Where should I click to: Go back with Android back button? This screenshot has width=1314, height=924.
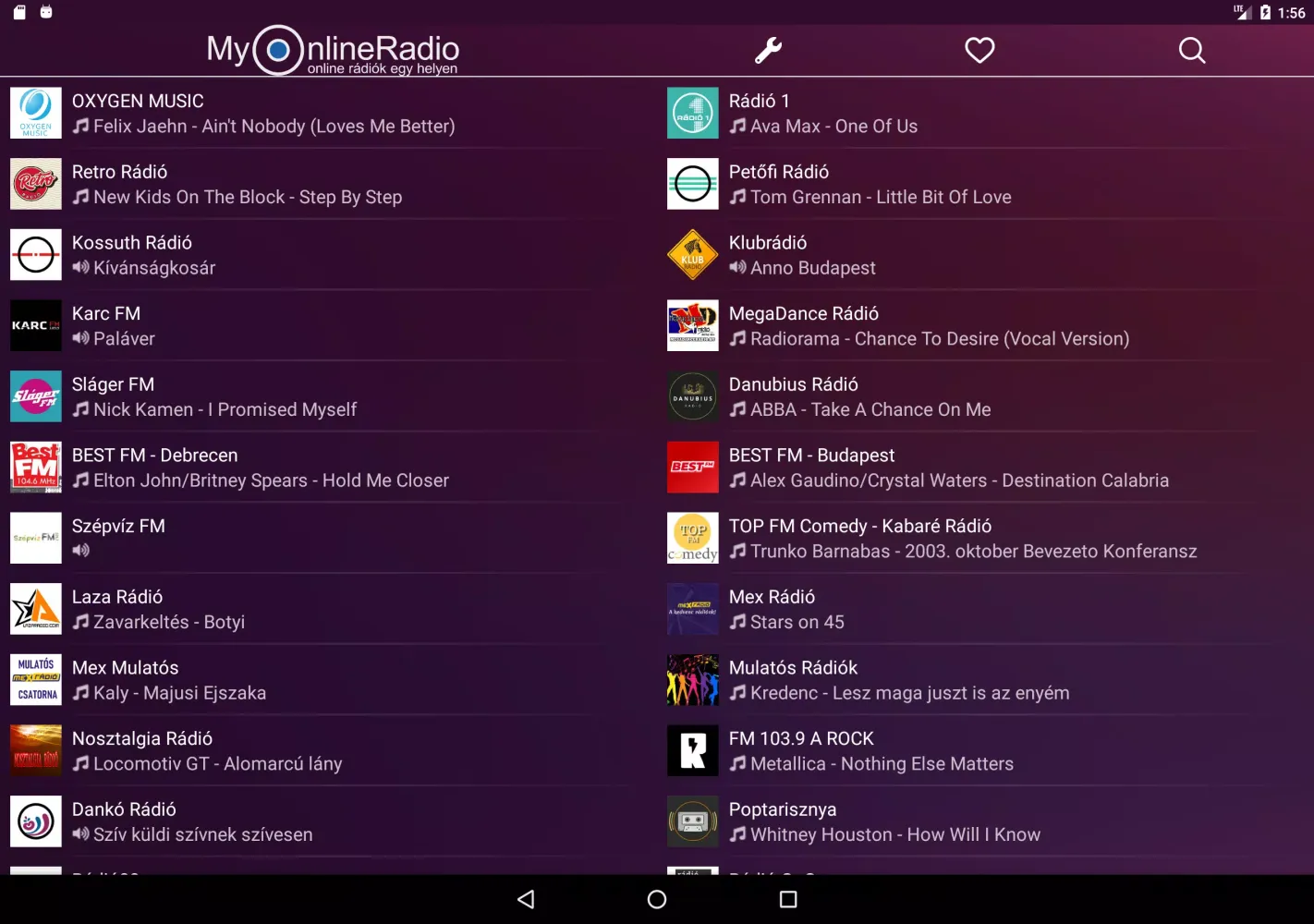526,899
